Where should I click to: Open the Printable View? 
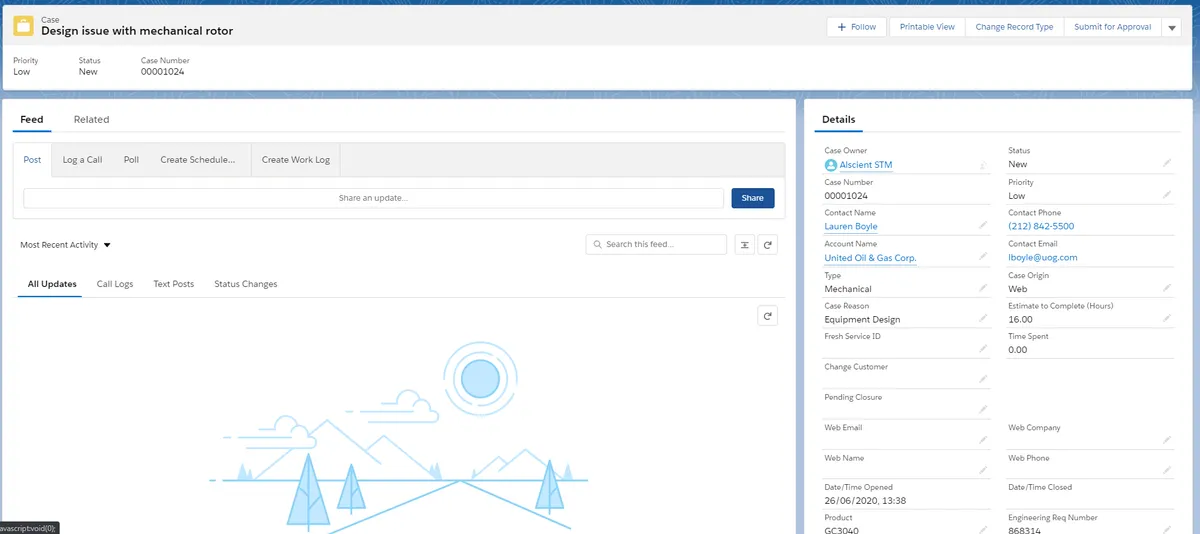pos(927,27)
